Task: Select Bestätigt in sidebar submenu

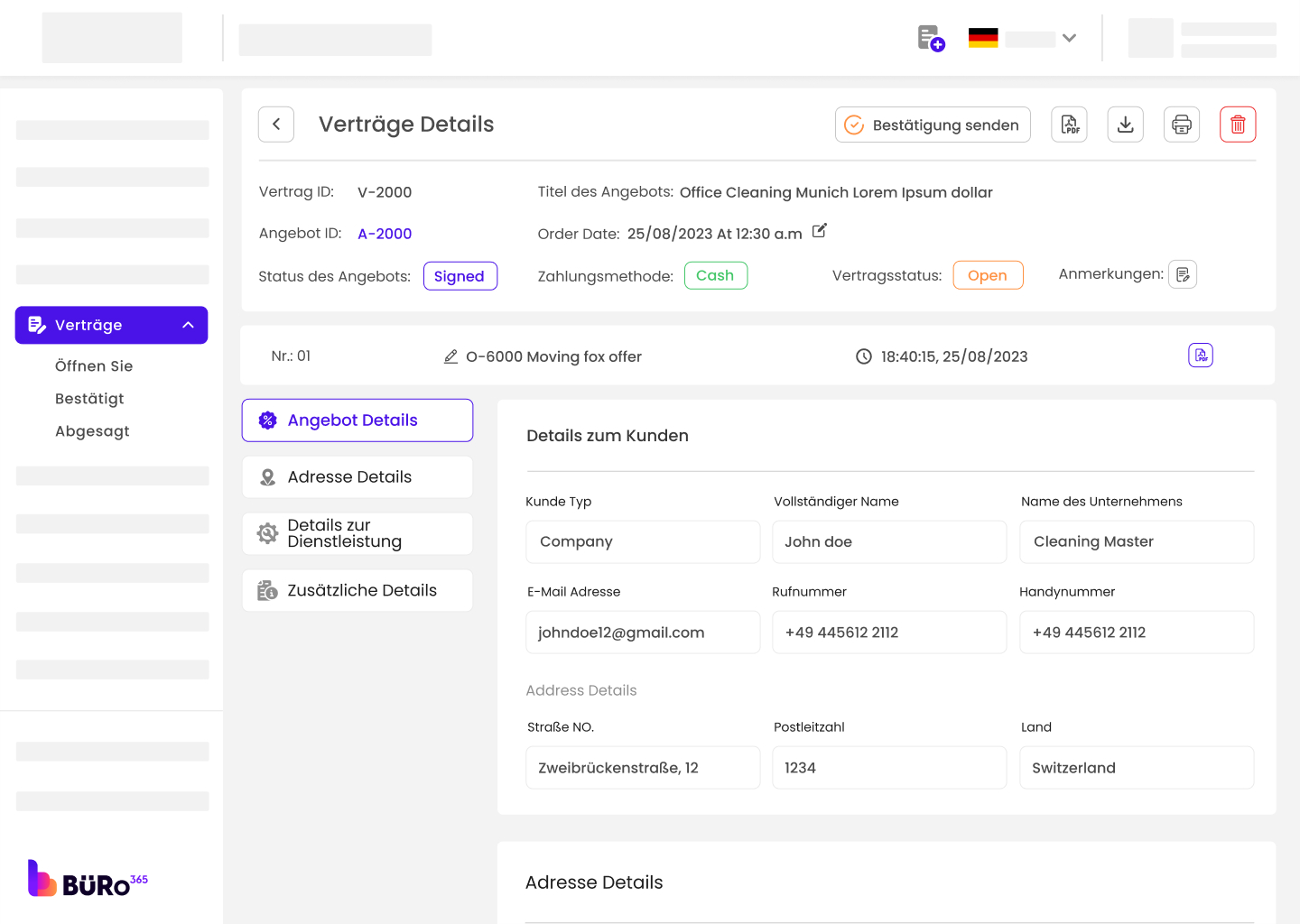Action: [x=89, y=399]
